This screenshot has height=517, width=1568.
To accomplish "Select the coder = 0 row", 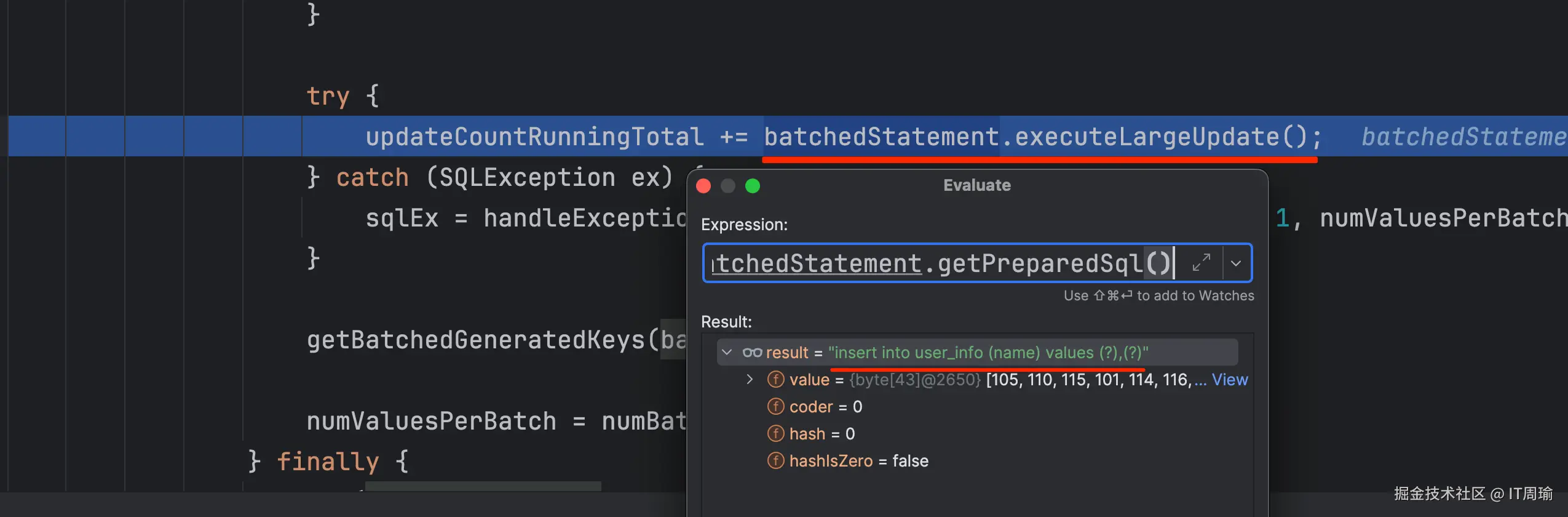I will [825, 407].
